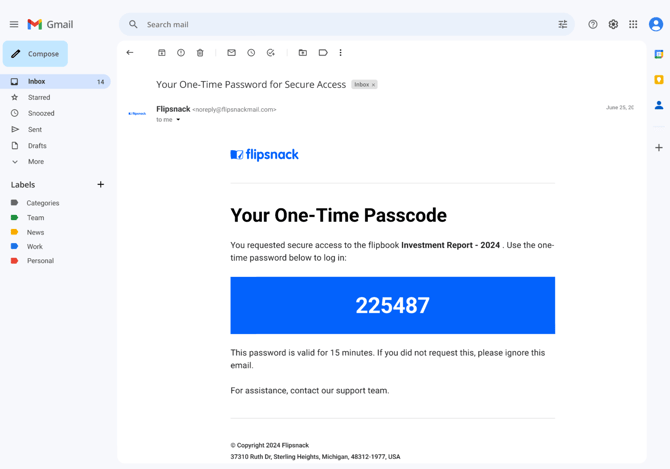
Task: Click the Sterling Heights address line
Action: (x=315, y=457)
